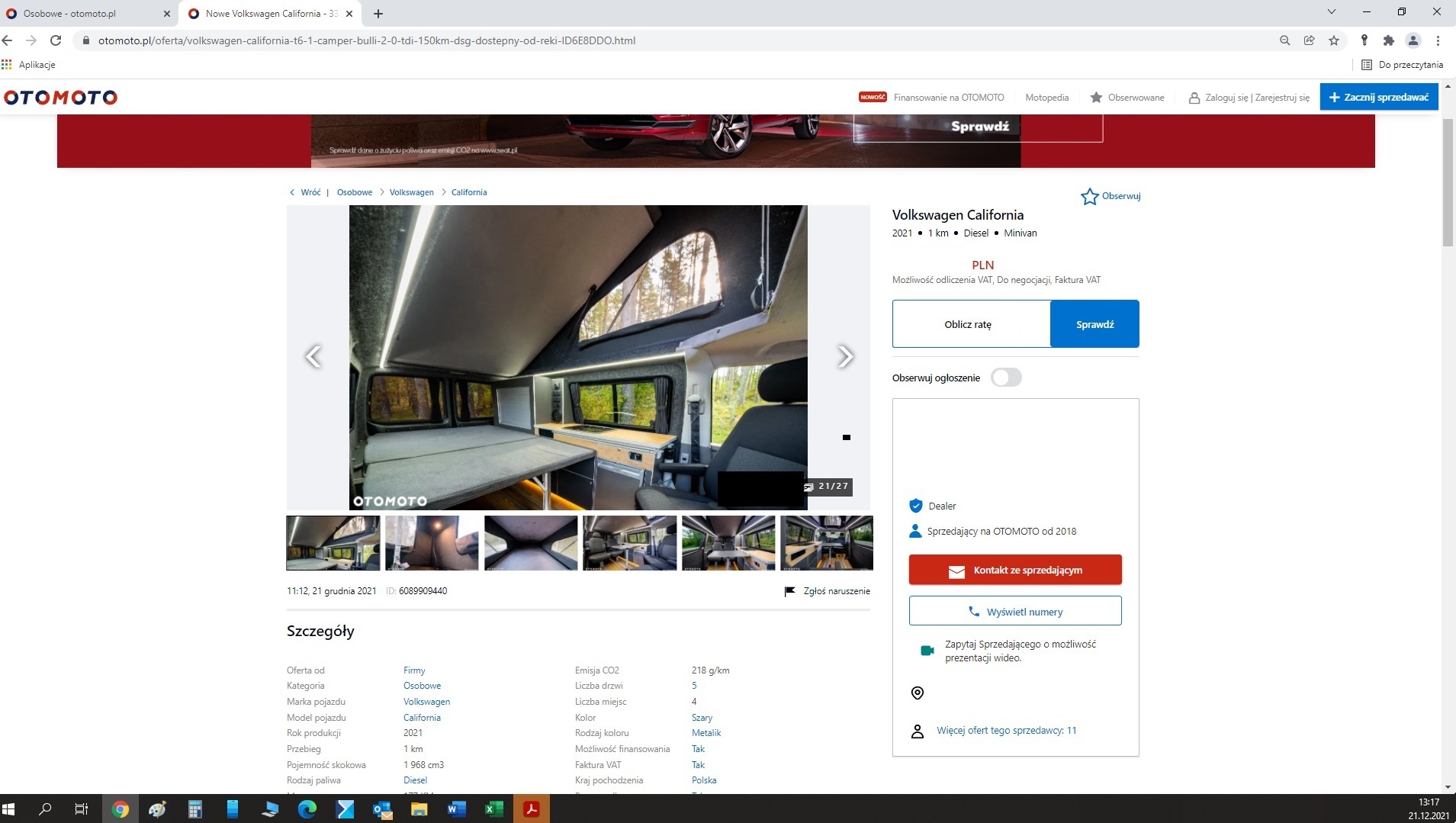Switch to Osobowe - otomoto.pl tab
The width and height of the screenshot is (1456, 823).
[x=88, y=14]
